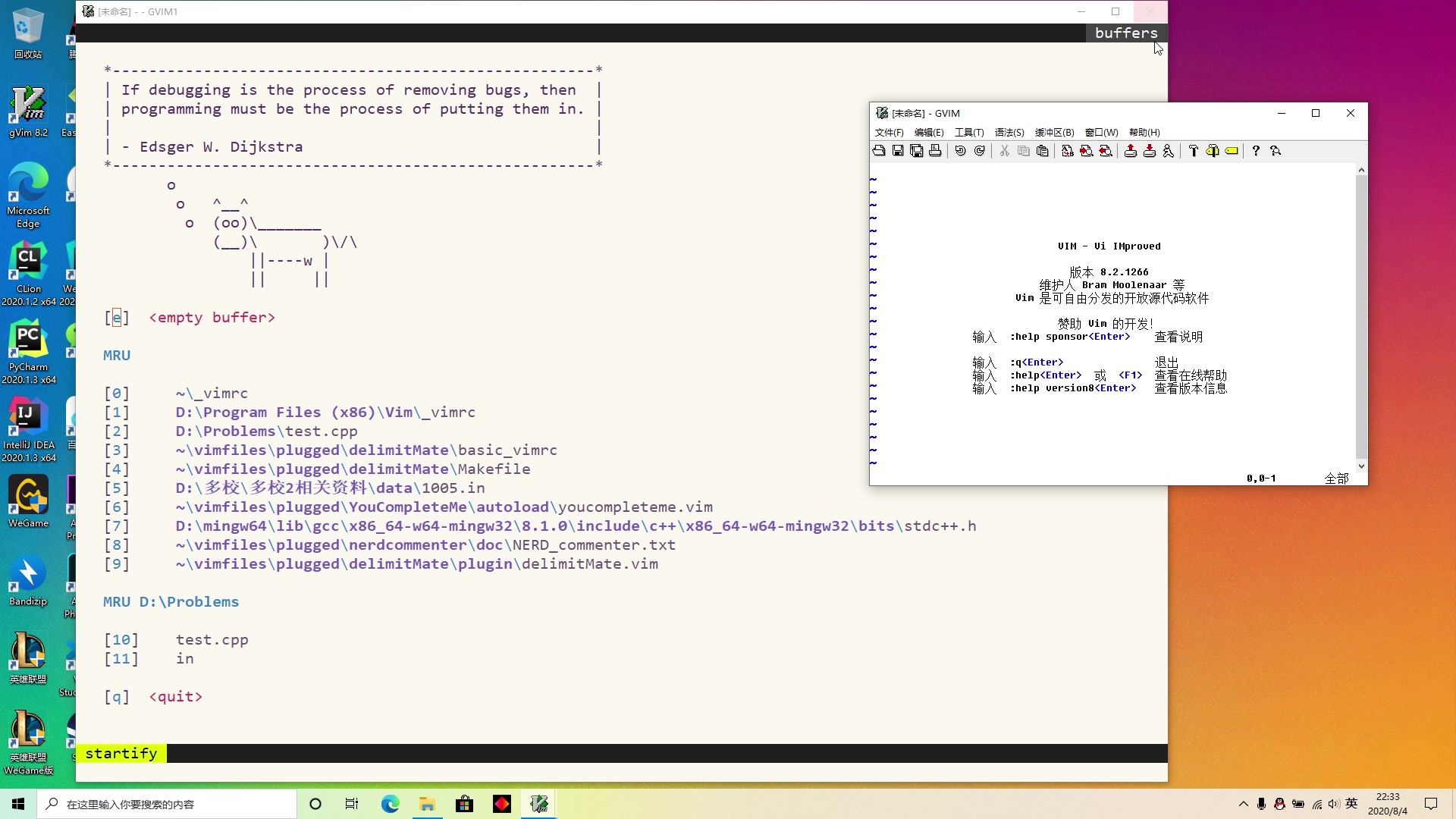The width and height of the screenshot is (1456, 819).
Task: Open the WeGame desktop shortcut
Action: click(x=28, y=502)
